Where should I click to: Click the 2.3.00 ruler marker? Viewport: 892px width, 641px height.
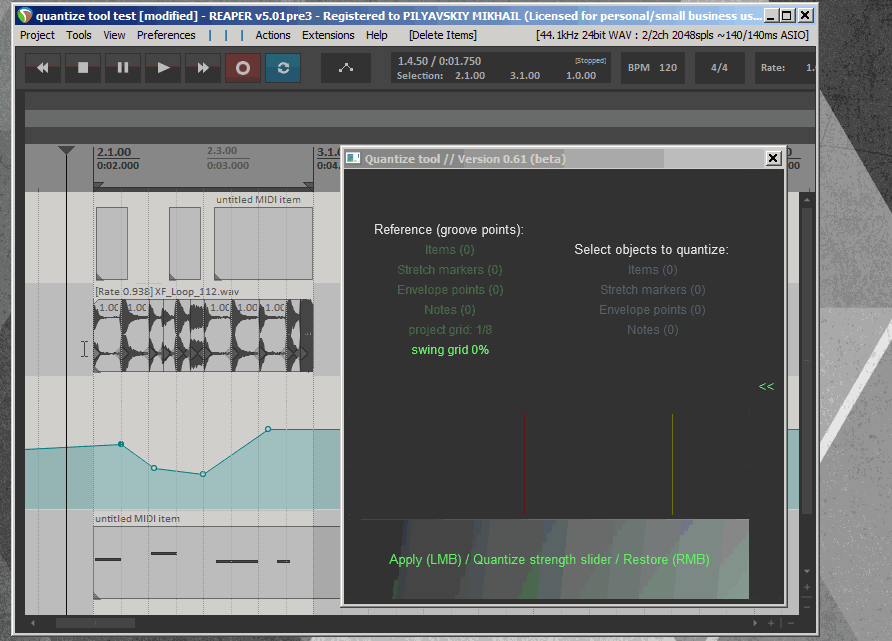(x=222, y=151)
